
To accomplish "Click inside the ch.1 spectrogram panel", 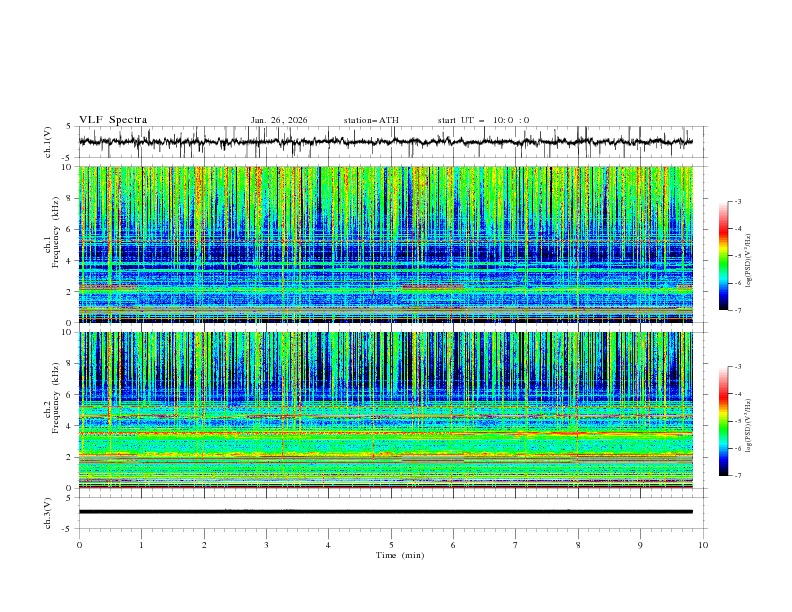I will point(390,244).
